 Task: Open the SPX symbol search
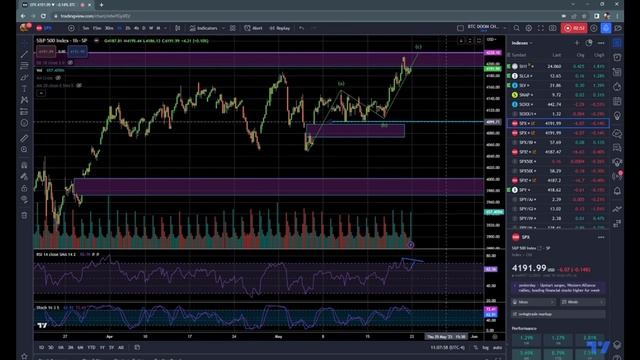click(44, 28)
